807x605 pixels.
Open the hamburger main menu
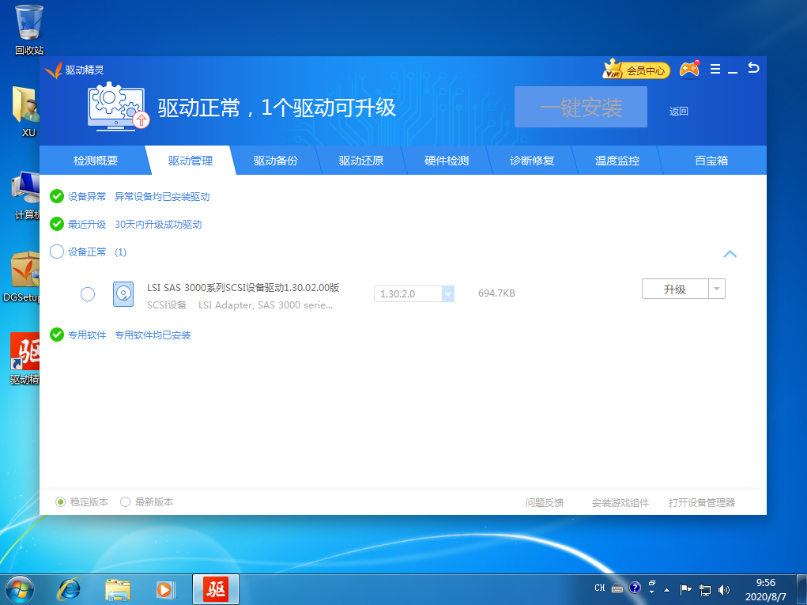pos(714,68)
